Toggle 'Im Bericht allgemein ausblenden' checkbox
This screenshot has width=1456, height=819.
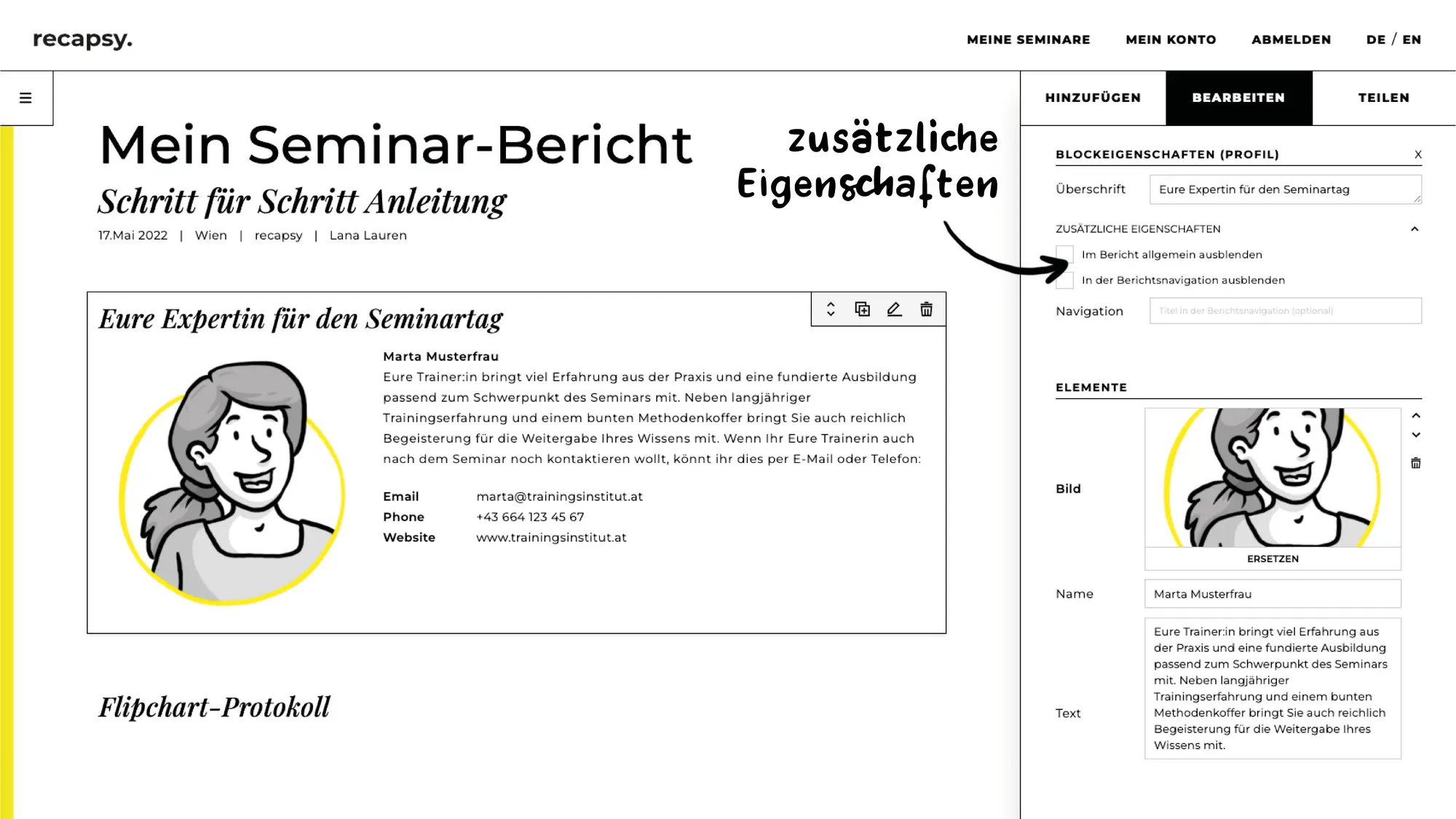(x=1064, y=253)
